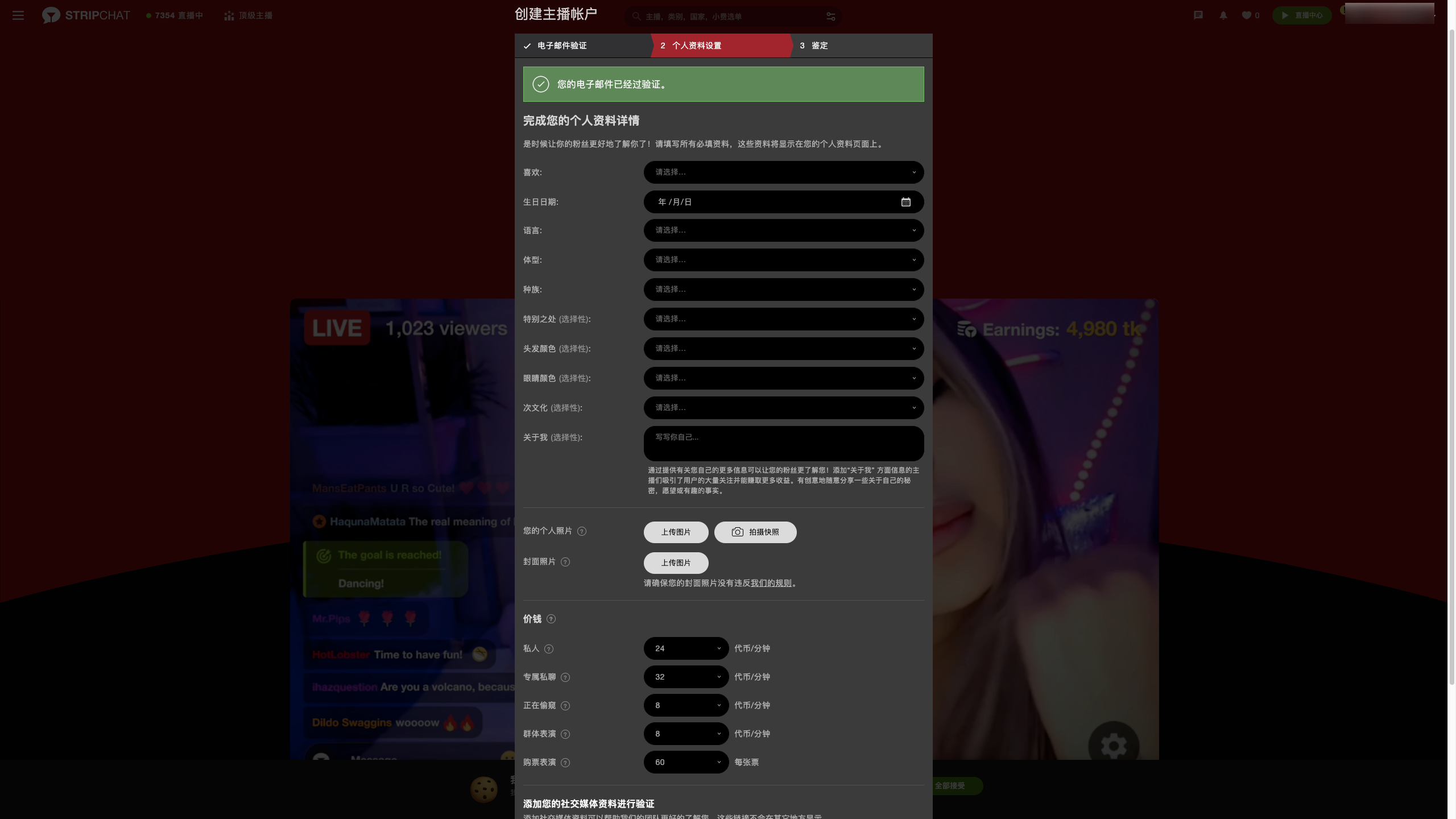Open the 特别之处 dropdown
1456x819 pixels.
pyautogui.click(x=784, y=319)
